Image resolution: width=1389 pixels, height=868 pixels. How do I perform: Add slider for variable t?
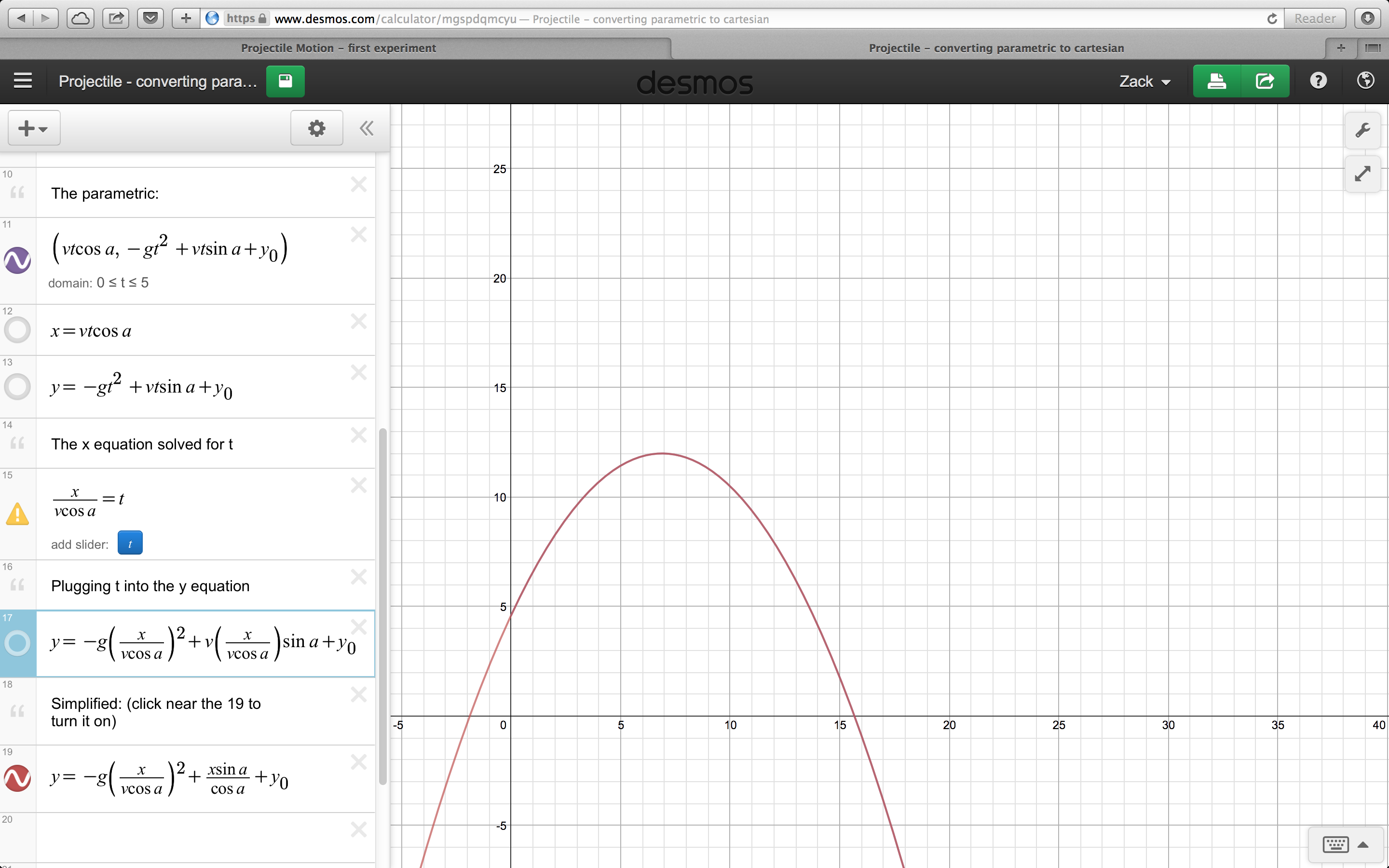point(130,543)
